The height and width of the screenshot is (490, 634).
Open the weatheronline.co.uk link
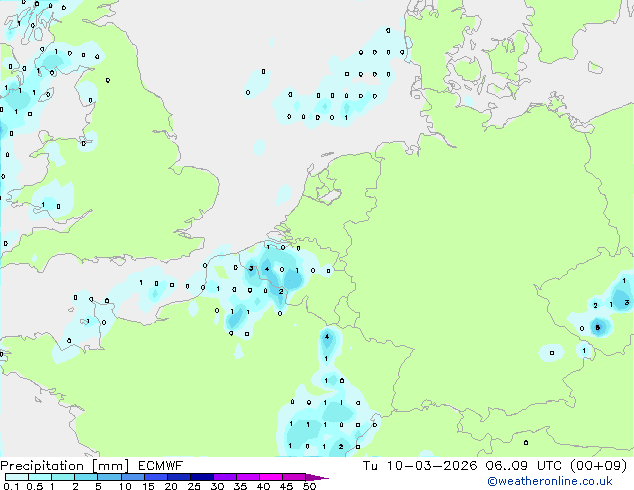point(549,481)
